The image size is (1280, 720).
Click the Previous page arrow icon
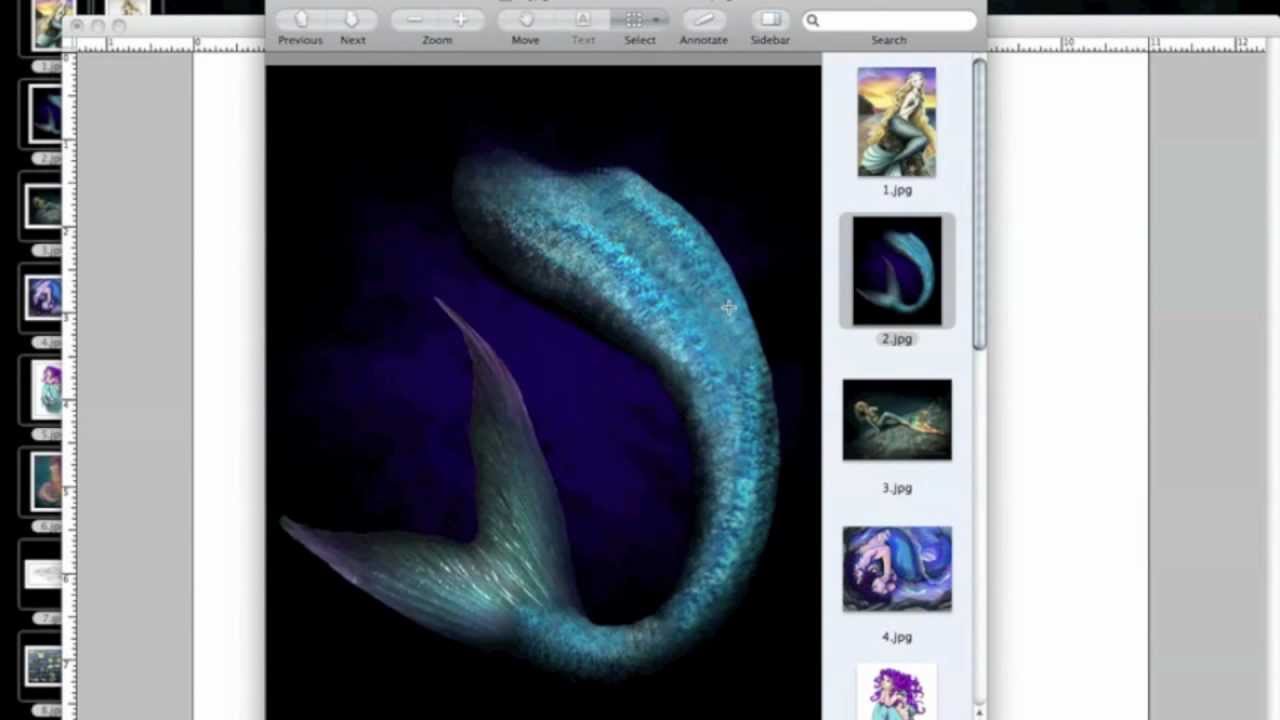click(300, 19)
